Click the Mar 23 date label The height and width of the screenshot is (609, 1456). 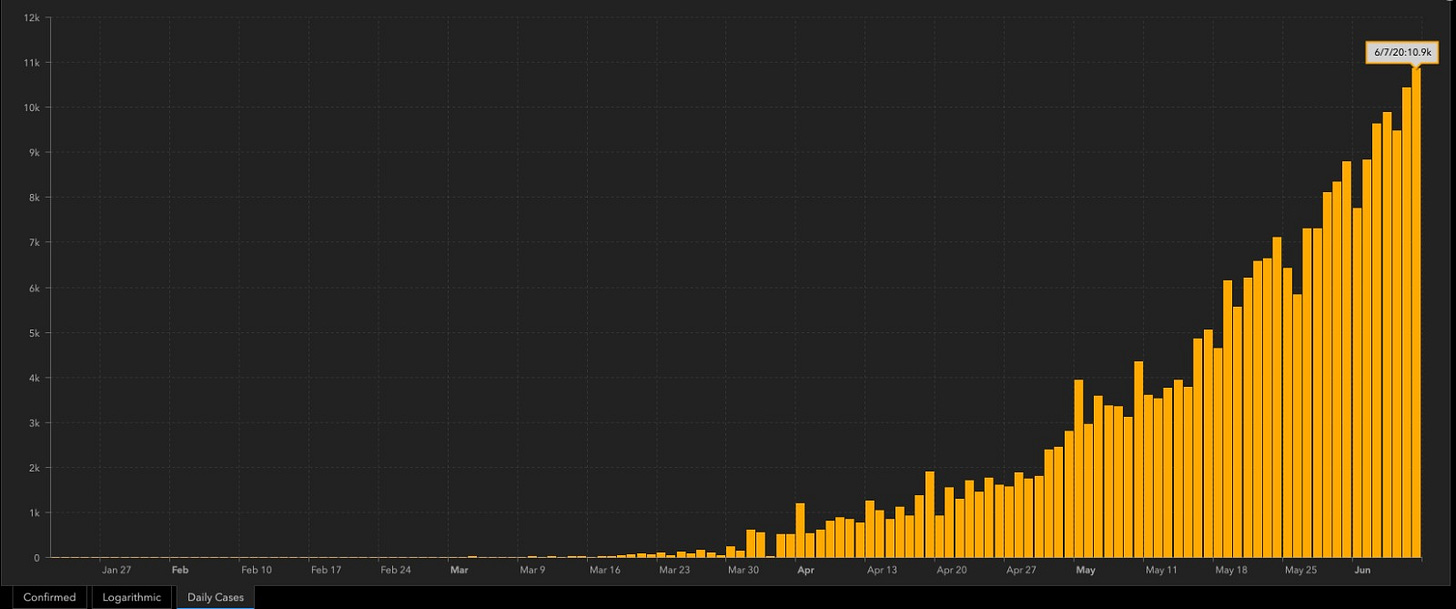pyautogui.click(x=675, y=570)
